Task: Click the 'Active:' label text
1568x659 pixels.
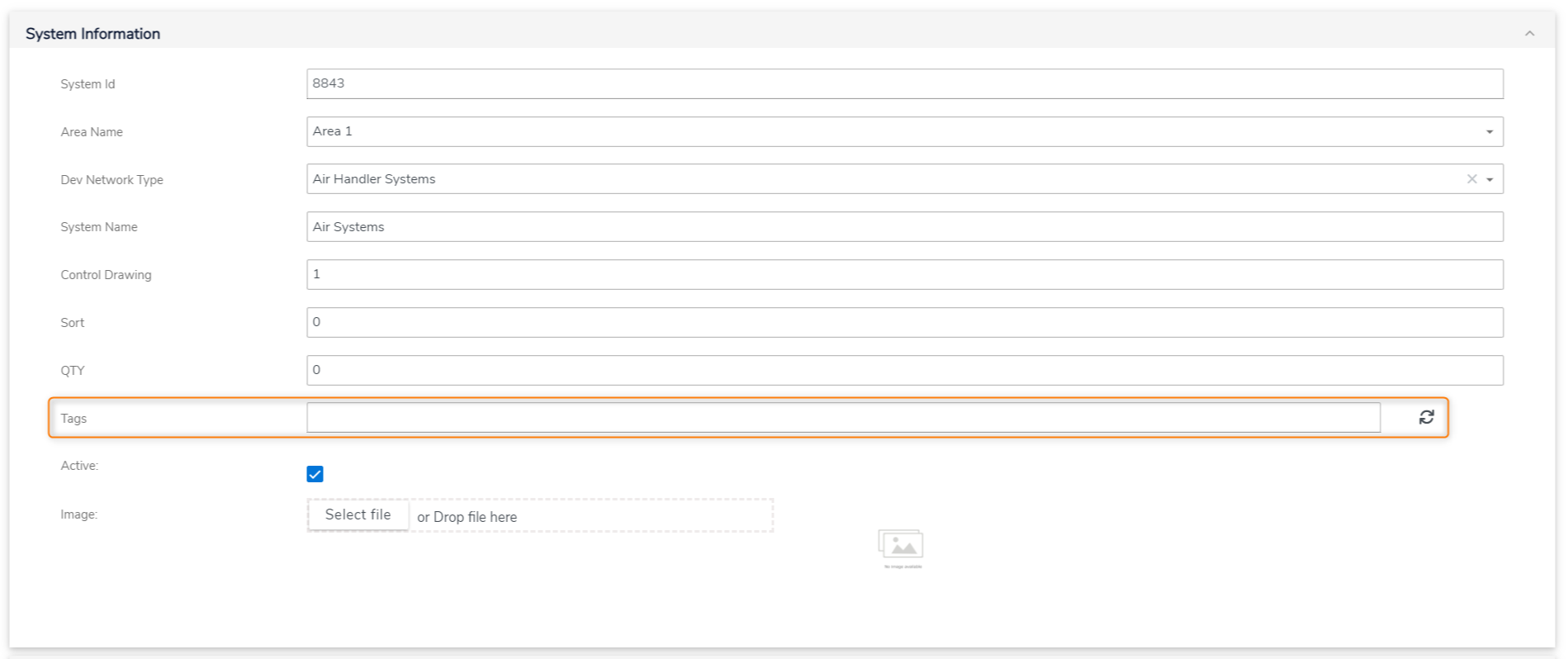Action: (79, 466)
